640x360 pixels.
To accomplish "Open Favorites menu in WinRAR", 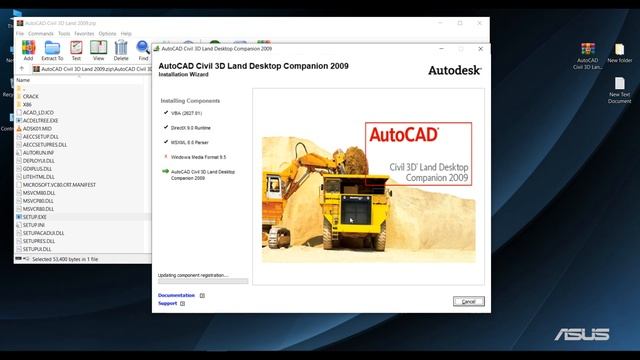I will tap(84, 33).
